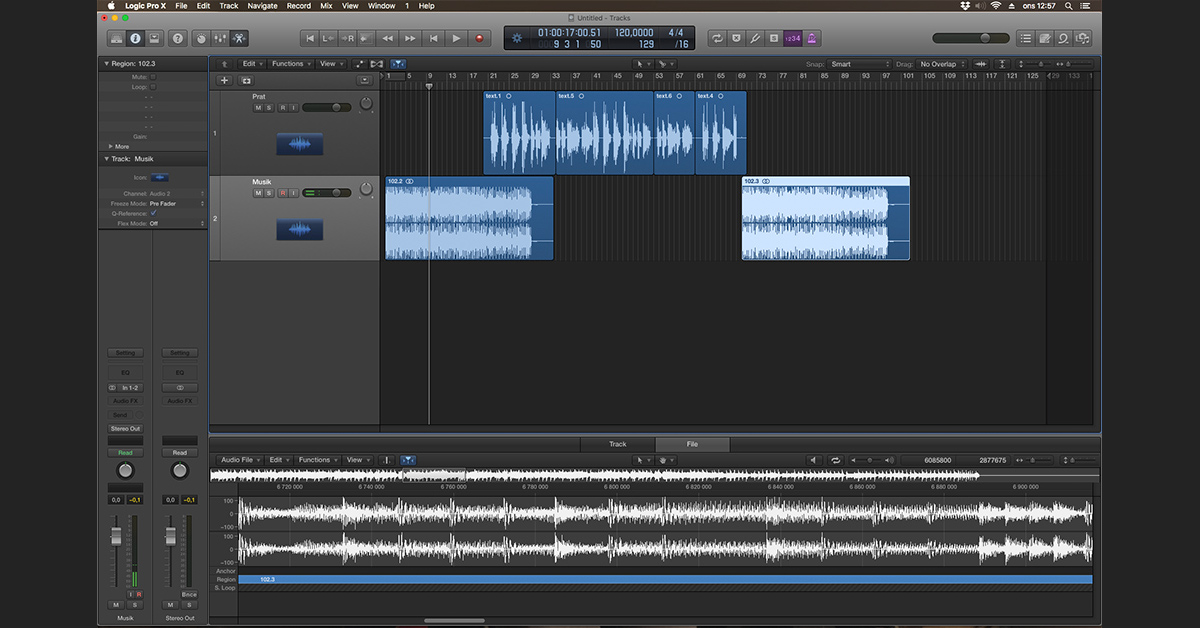Viewport: 1200px width, 628px height.
Task: Click the green Read automation button
Action: tap(125, 452)
